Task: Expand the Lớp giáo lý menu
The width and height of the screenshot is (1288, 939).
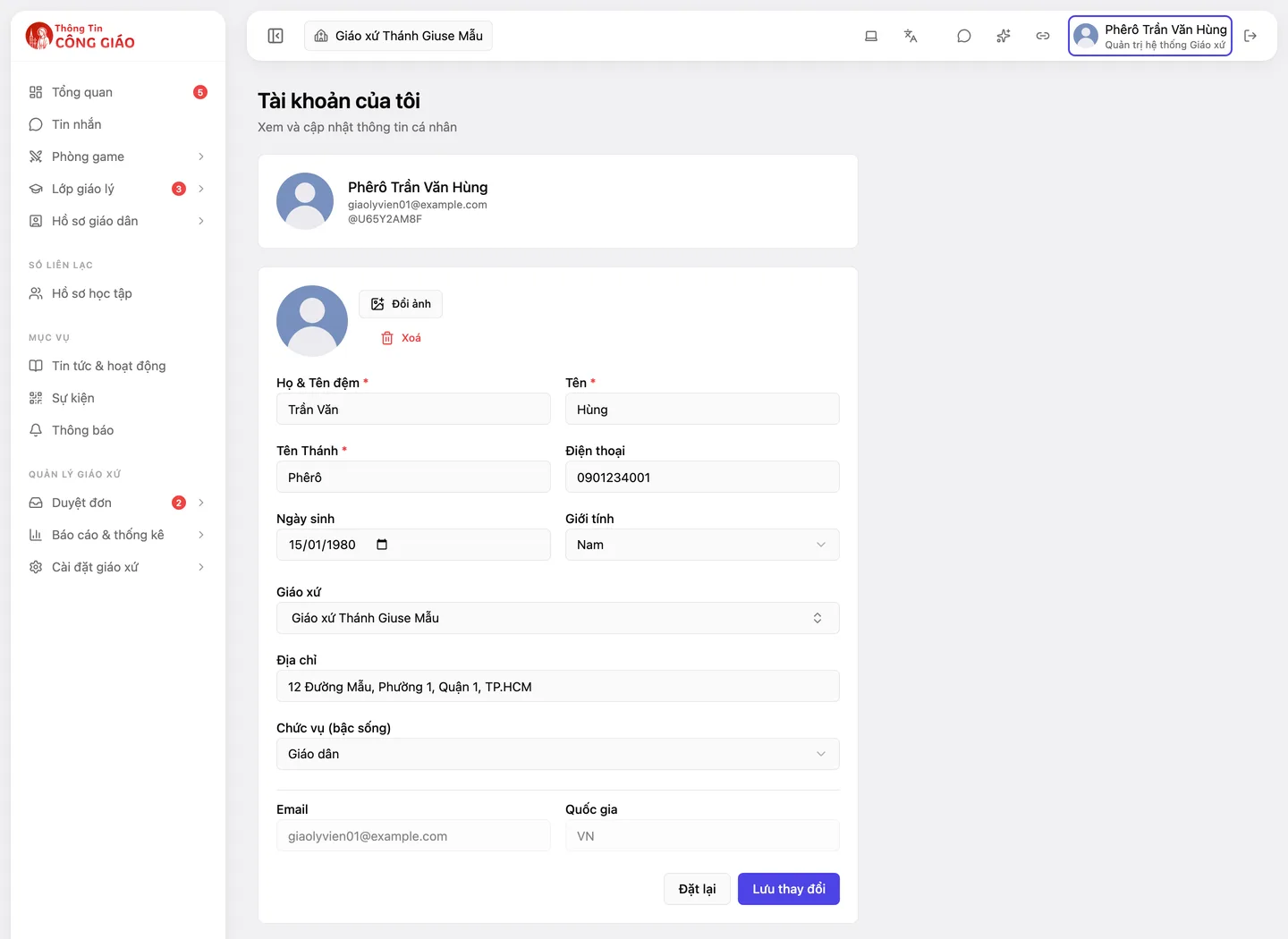Action: click(118, 189)
